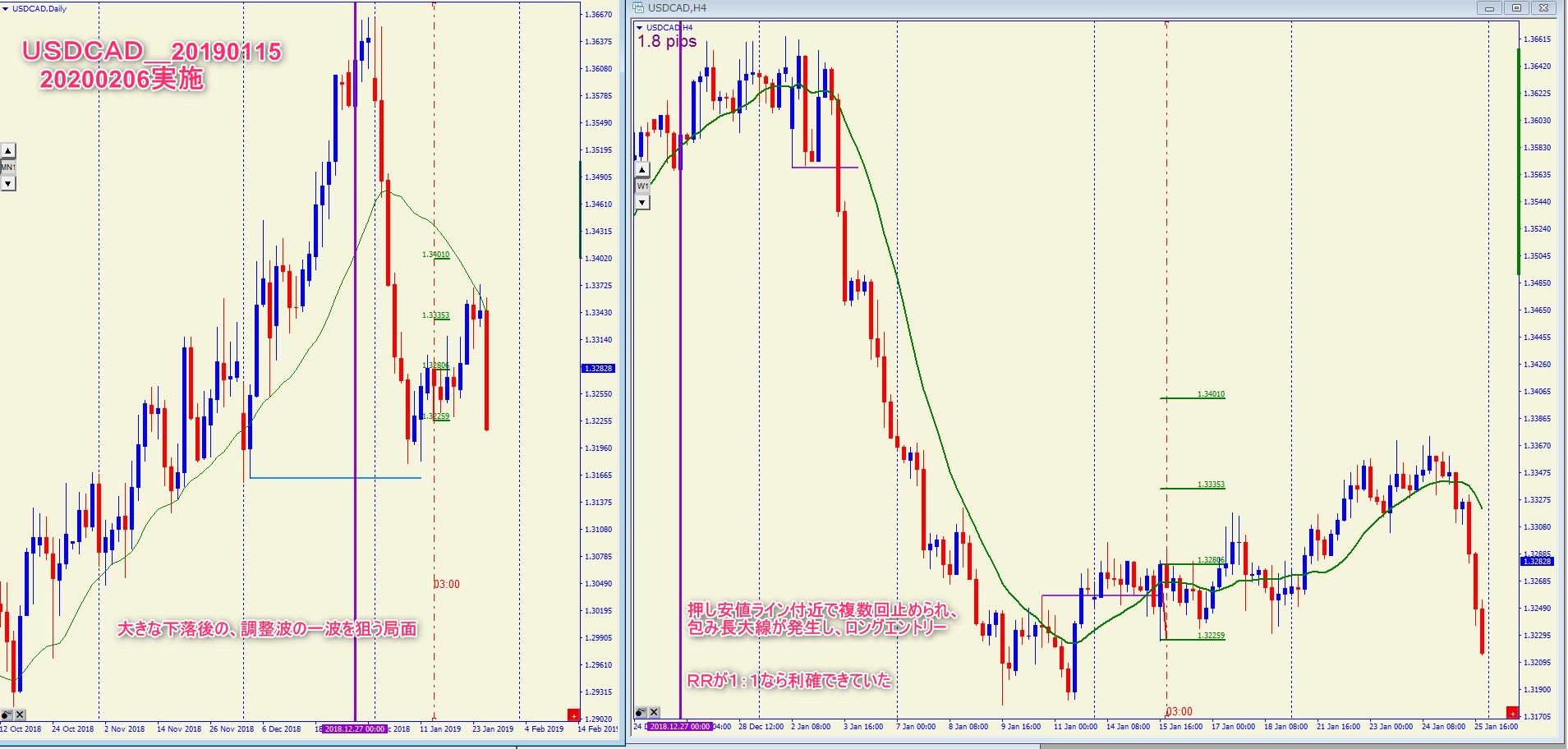Click the bomb icon at Daily chart bottom-left
Screen dimensions: 1568x749
click(x=7, y=715)
